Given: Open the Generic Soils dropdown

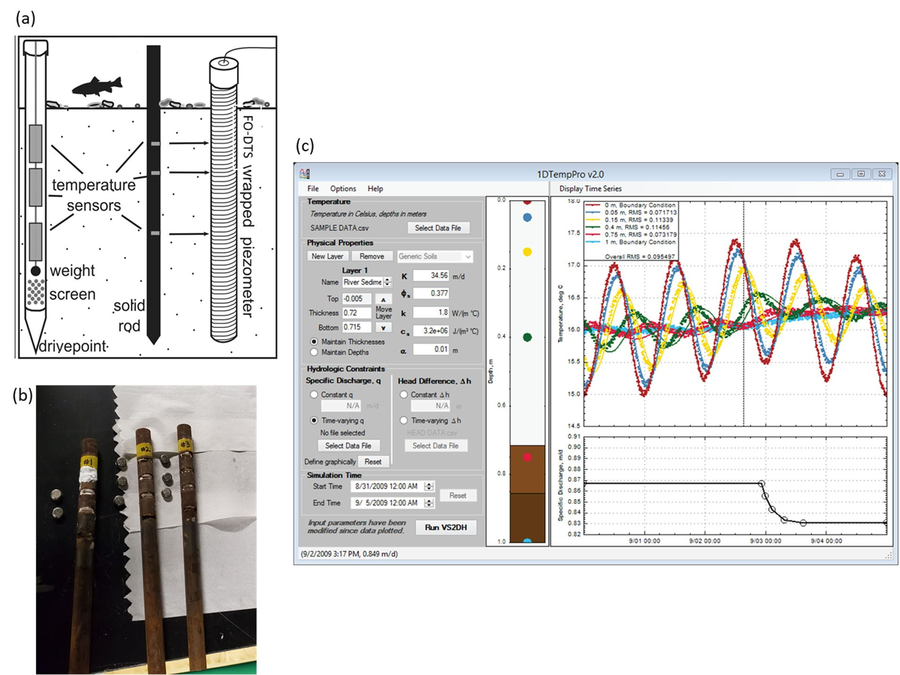Looking at the screenshot, I should click(433, 256).
